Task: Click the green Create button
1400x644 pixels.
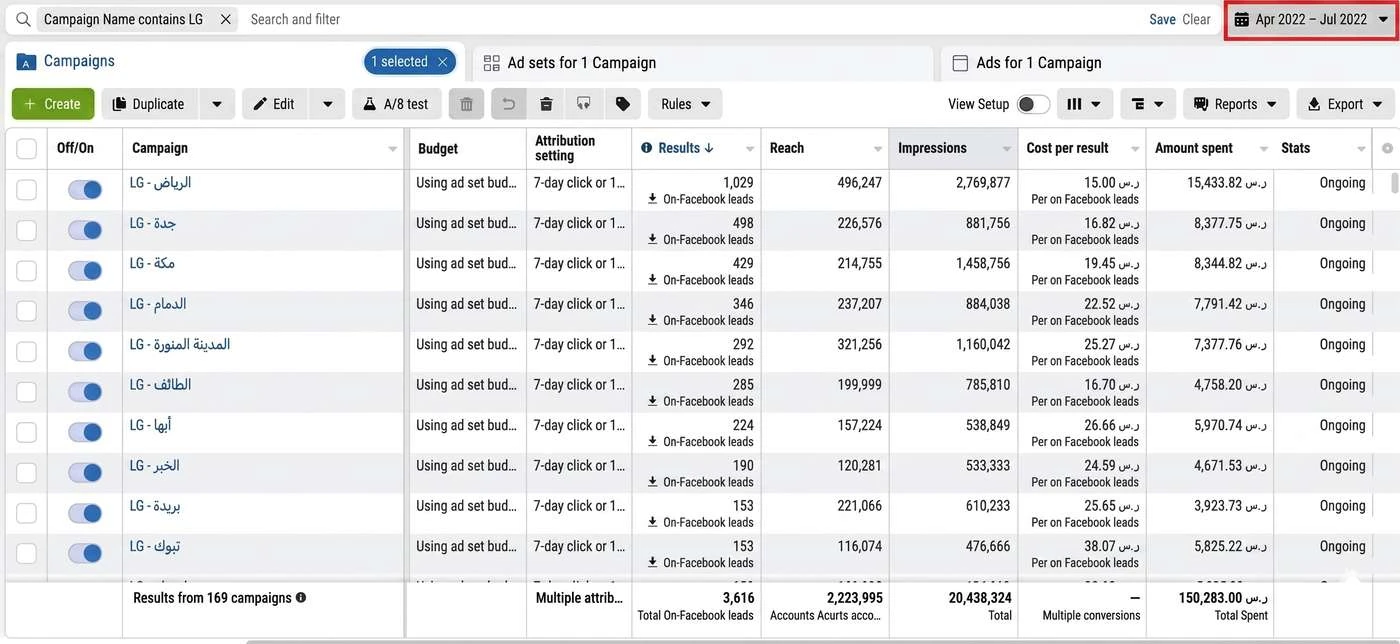Action: coord(53,104)
